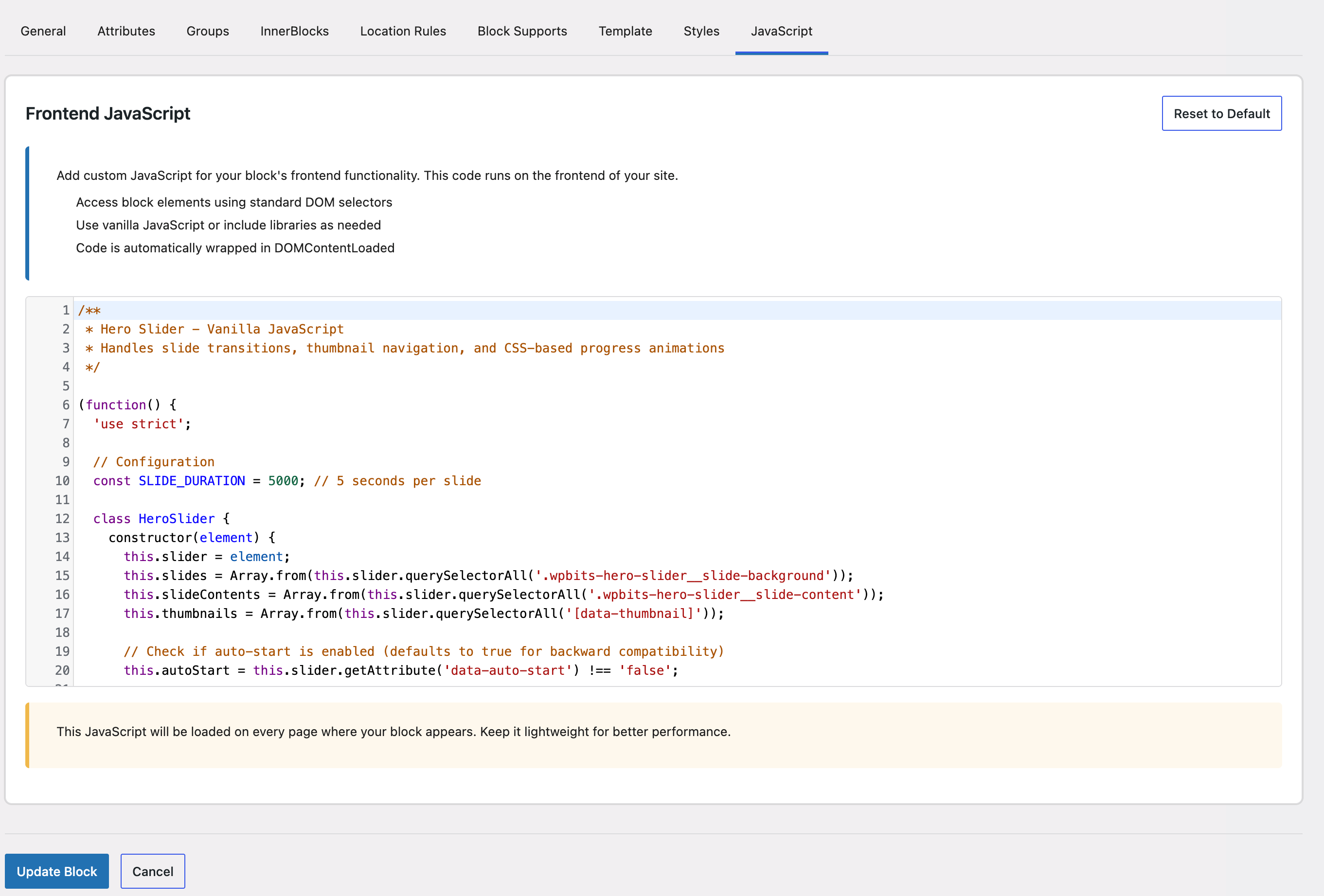Click the 'Hero Slider – Vanilla JavaScript' comment line
This screenshot has height=896, width=1324.
tap(214, 329)
